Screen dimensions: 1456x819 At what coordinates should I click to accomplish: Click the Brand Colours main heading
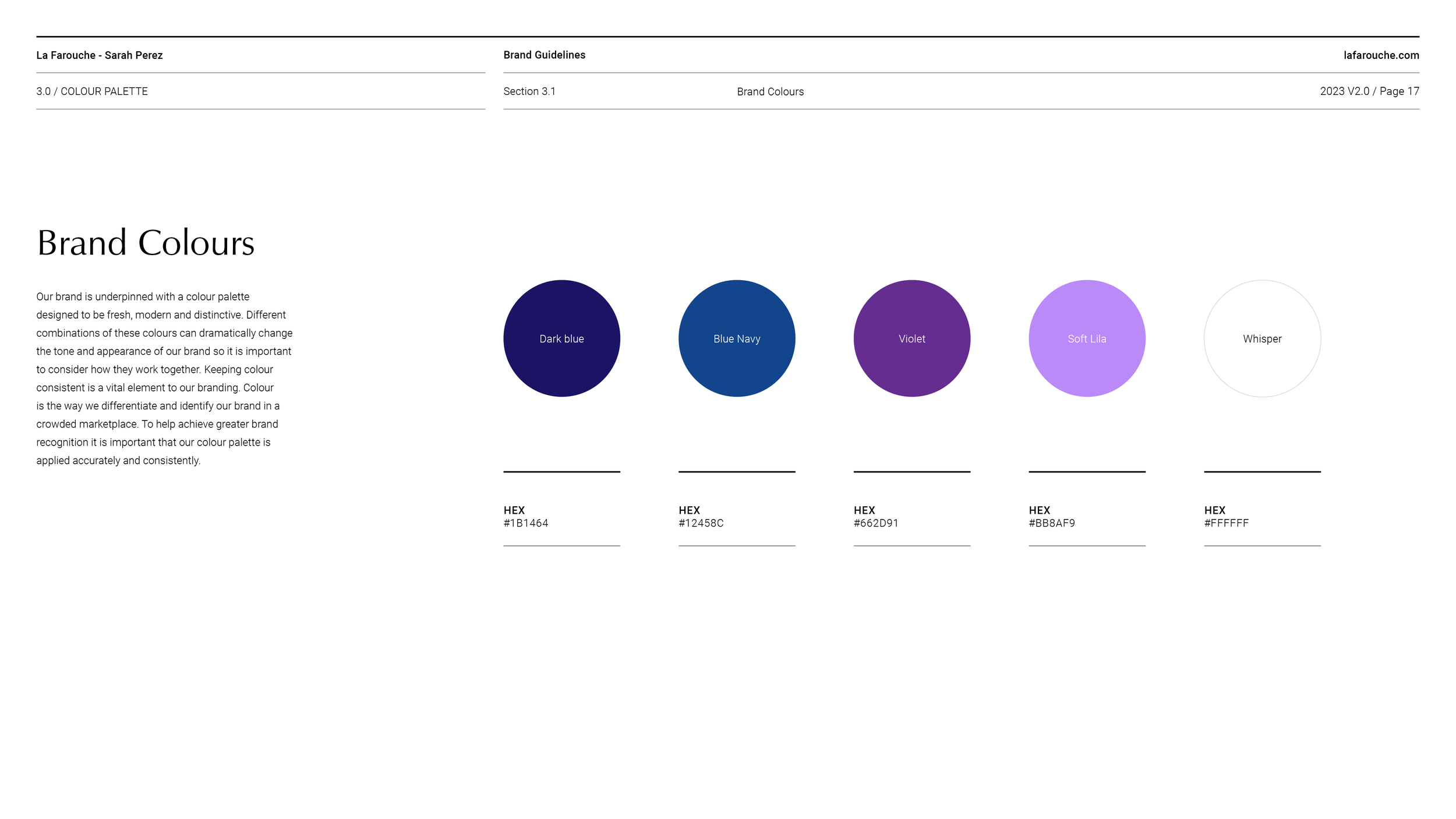coord(146,242)
